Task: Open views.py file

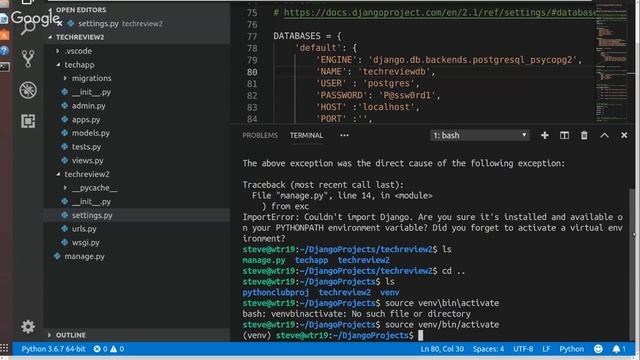Action: point(87,160)
